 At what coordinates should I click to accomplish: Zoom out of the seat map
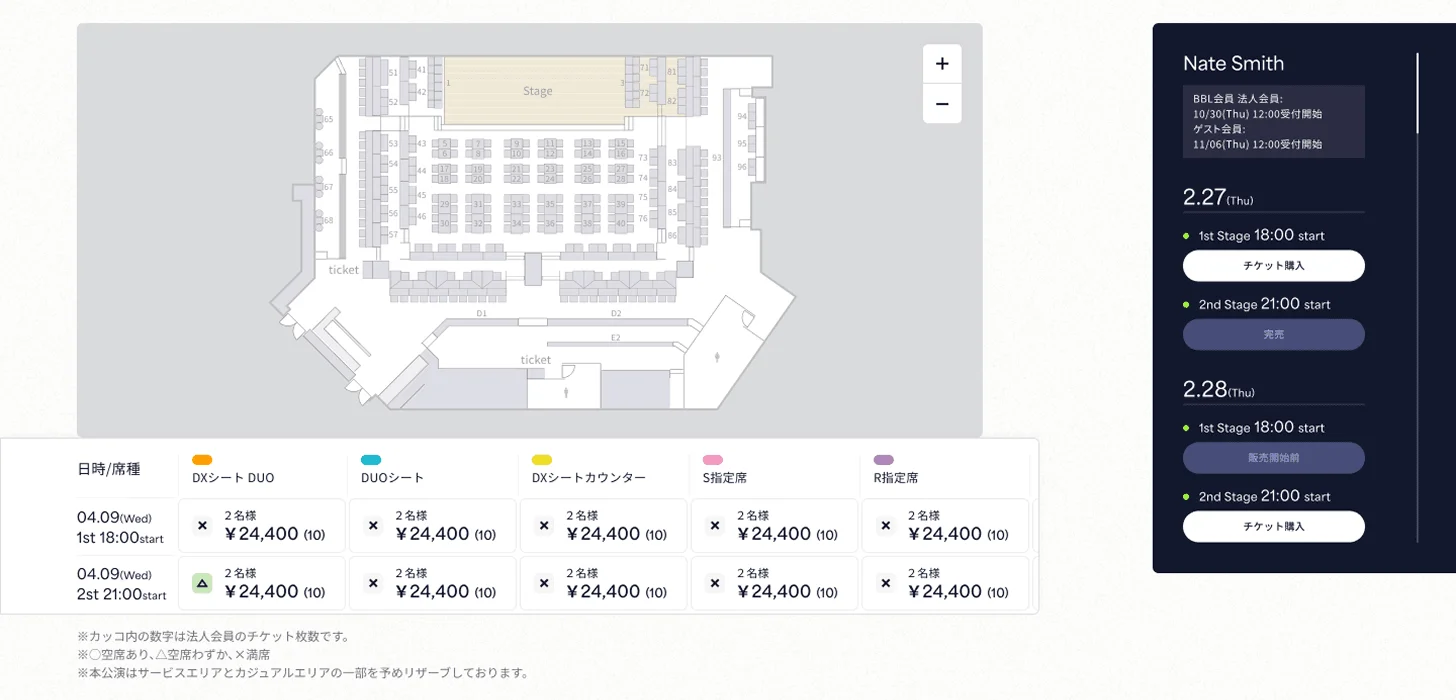[x=942, y=104]
